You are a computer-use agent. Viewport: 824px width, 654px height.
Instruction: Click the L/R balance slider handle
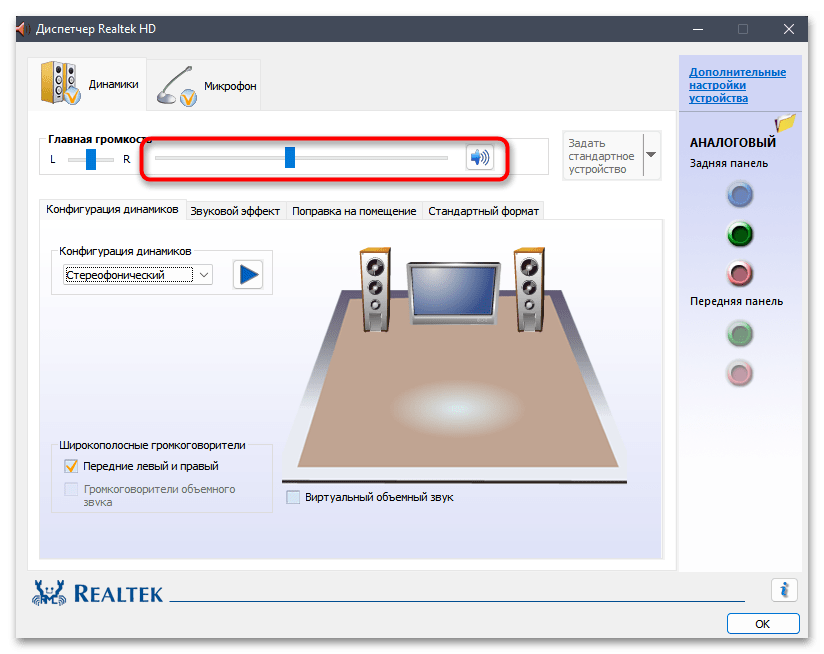[91, 159]
